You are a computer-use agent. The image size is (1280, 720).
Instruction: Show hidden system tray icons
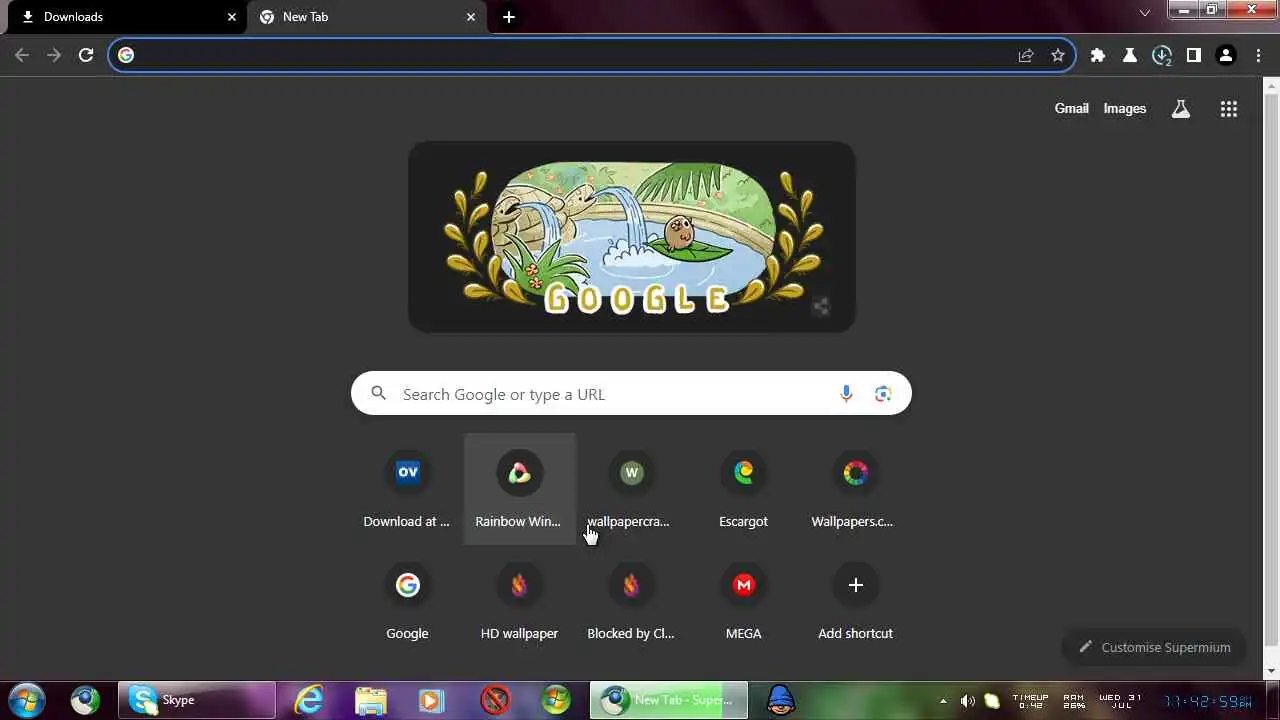pyautogui.click(x=943, y=700)
